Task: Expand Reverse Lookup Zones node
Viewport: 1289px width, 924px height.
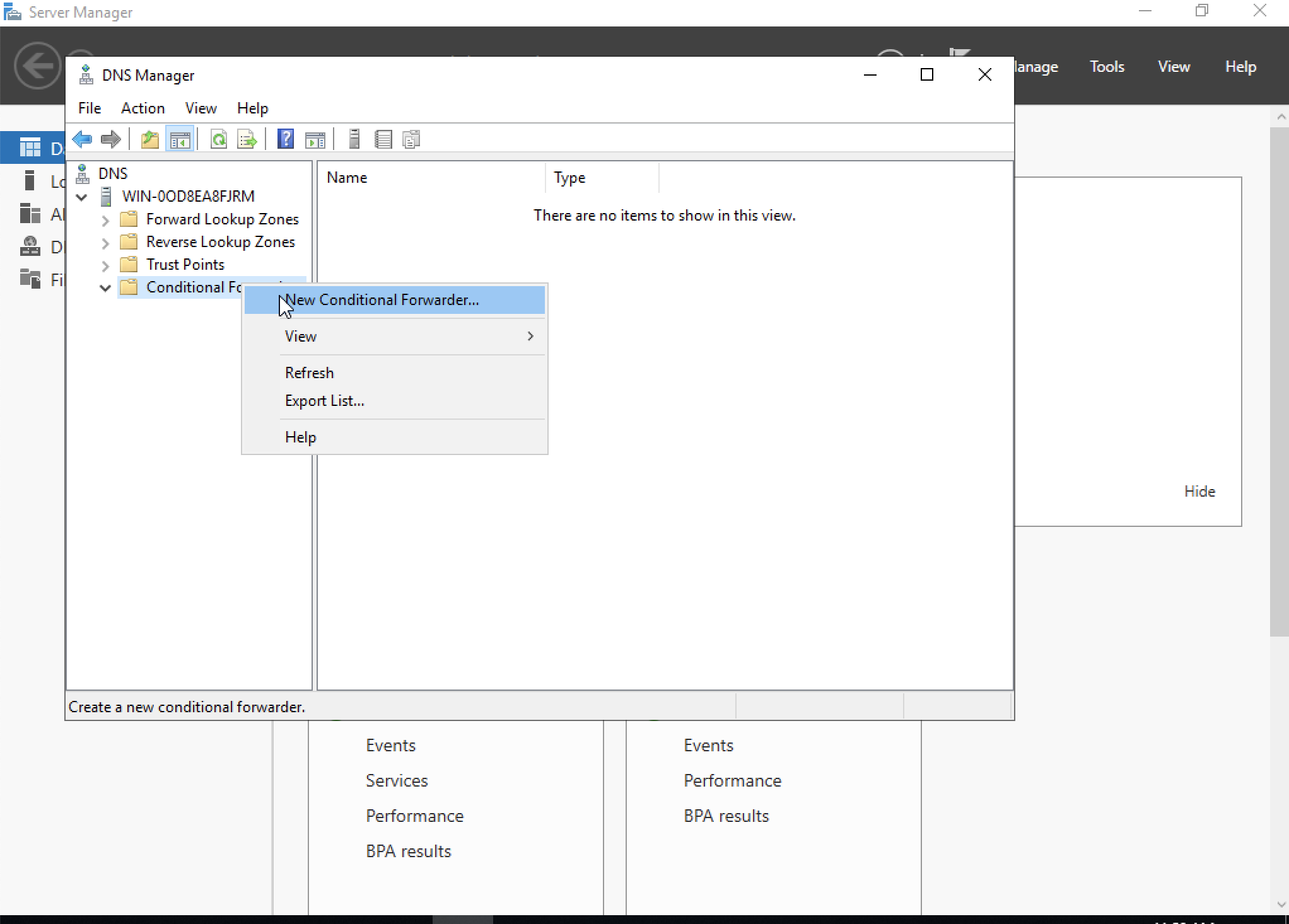Action: [105, 243]
